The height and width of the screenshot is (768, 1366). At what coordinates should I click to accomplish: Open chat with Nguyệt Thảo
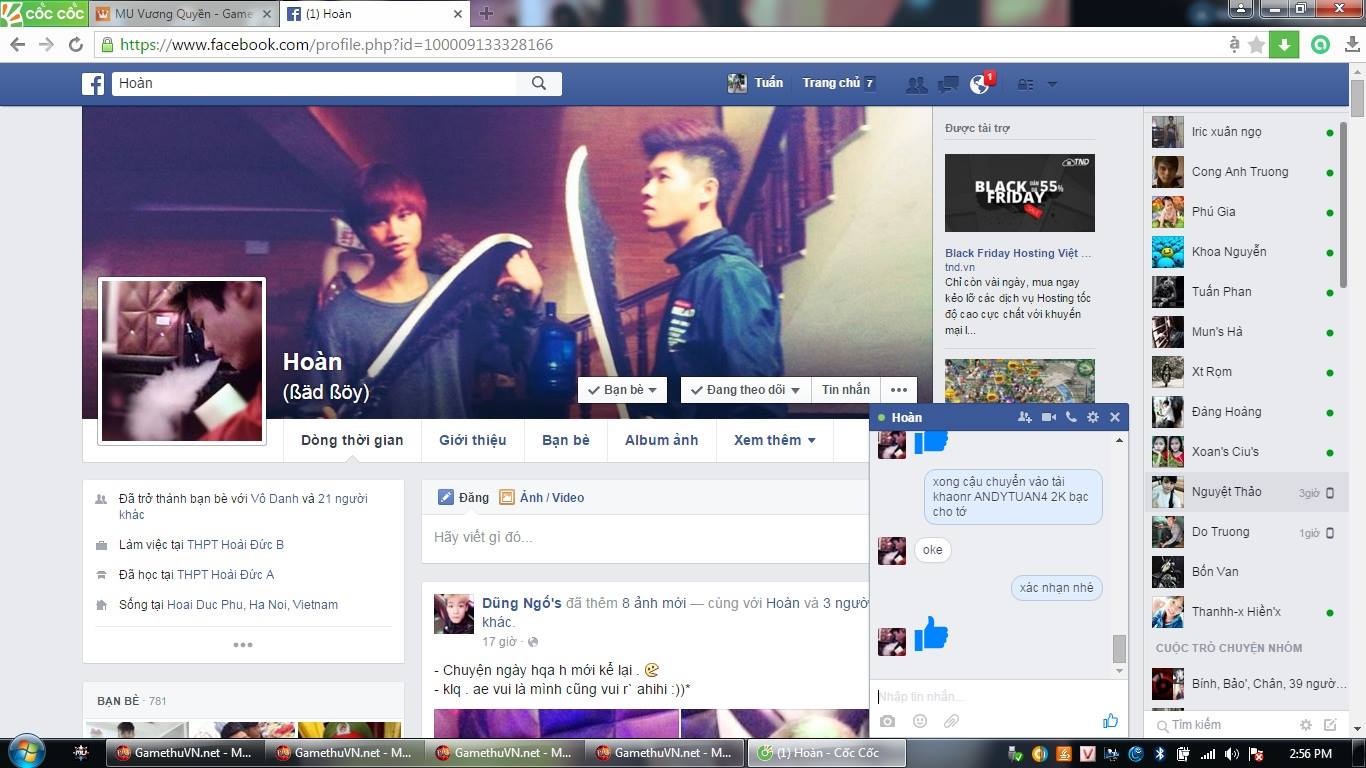[x=1244, y=492]
